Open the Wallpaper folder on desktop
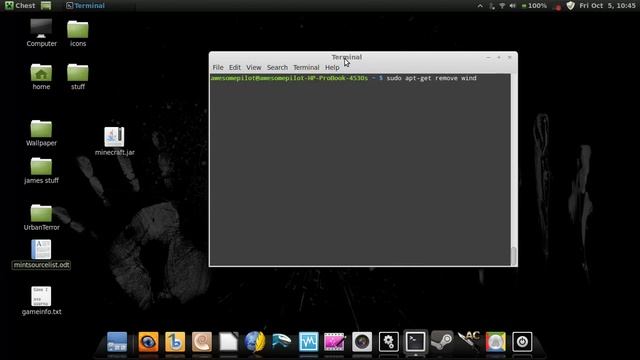Viewport: 640px width, 360px height. tap(41, 133)
